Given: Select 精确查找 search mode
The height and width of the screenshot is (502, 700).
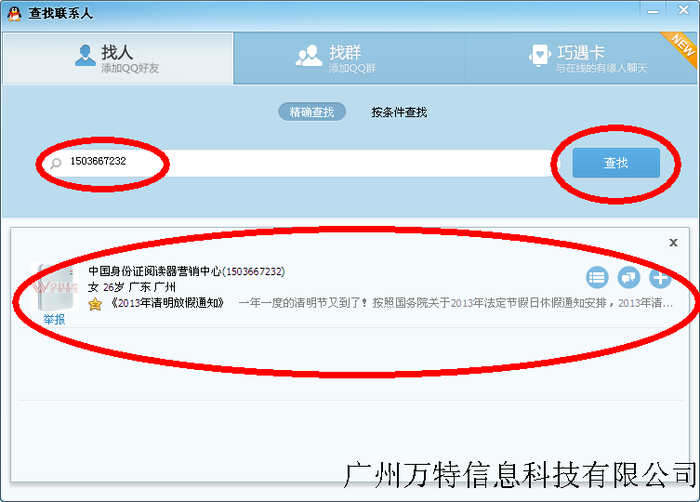Looking at the screenshot, I should click(312, 112).
